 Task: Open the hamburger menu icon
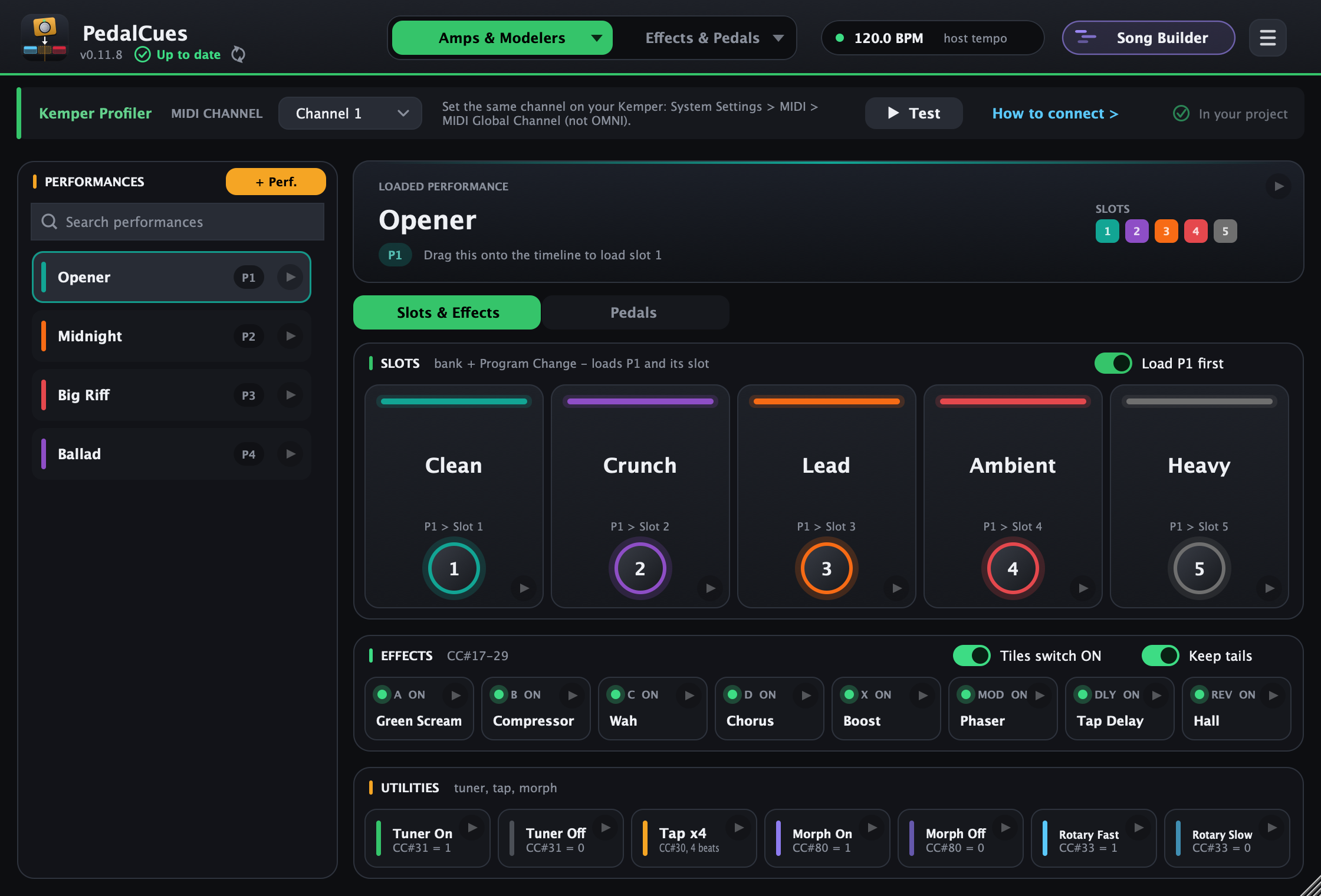click(1267, 38)
